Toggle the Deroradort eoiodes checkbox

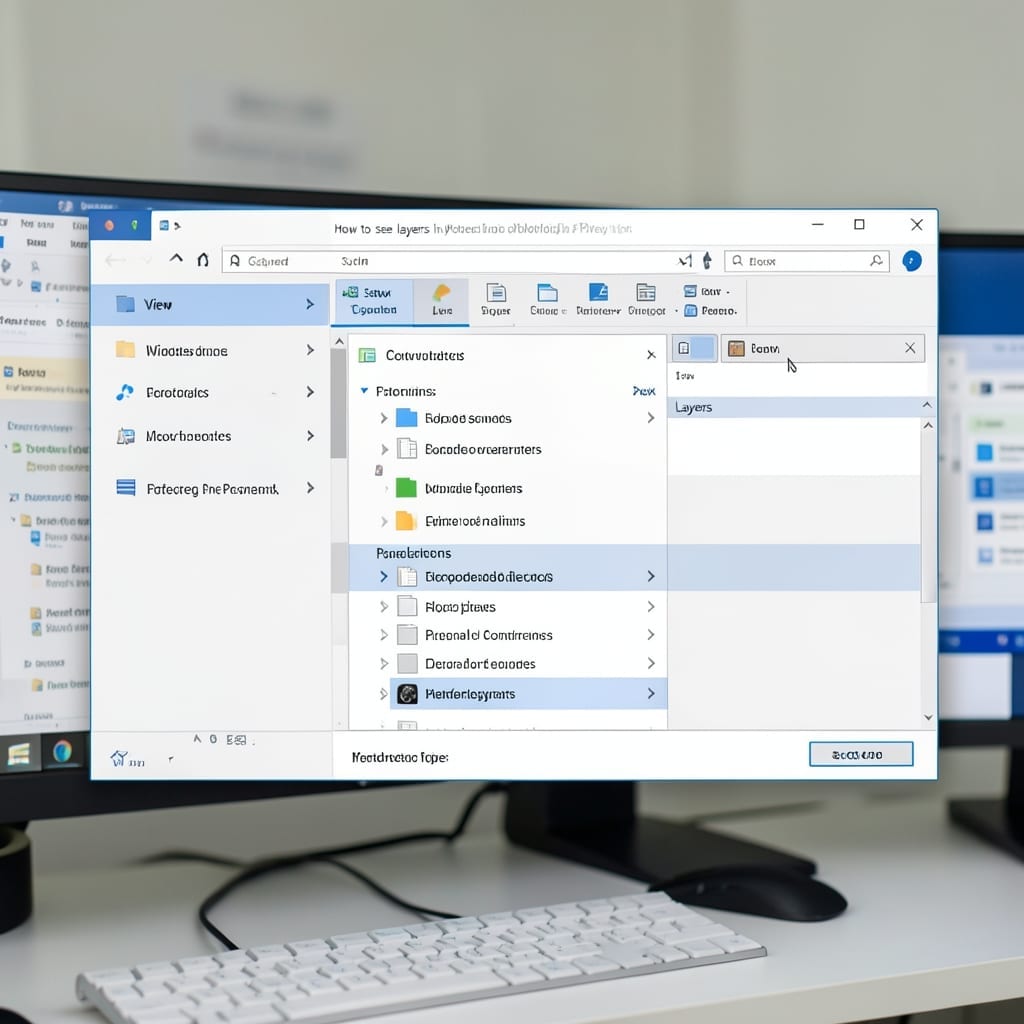[x=408, y=664]
